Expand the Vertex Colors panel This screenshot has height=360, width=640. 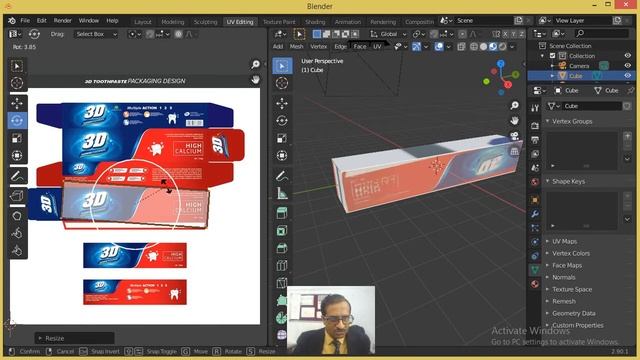click(x=571, y=253)
